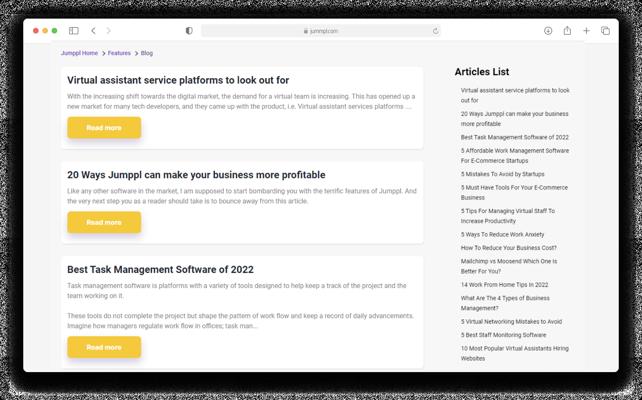This screenshot has width=642, height=400.
Task: Open '5 Mistakes To Avoid by Startups' link
Action: click(502, 174)
